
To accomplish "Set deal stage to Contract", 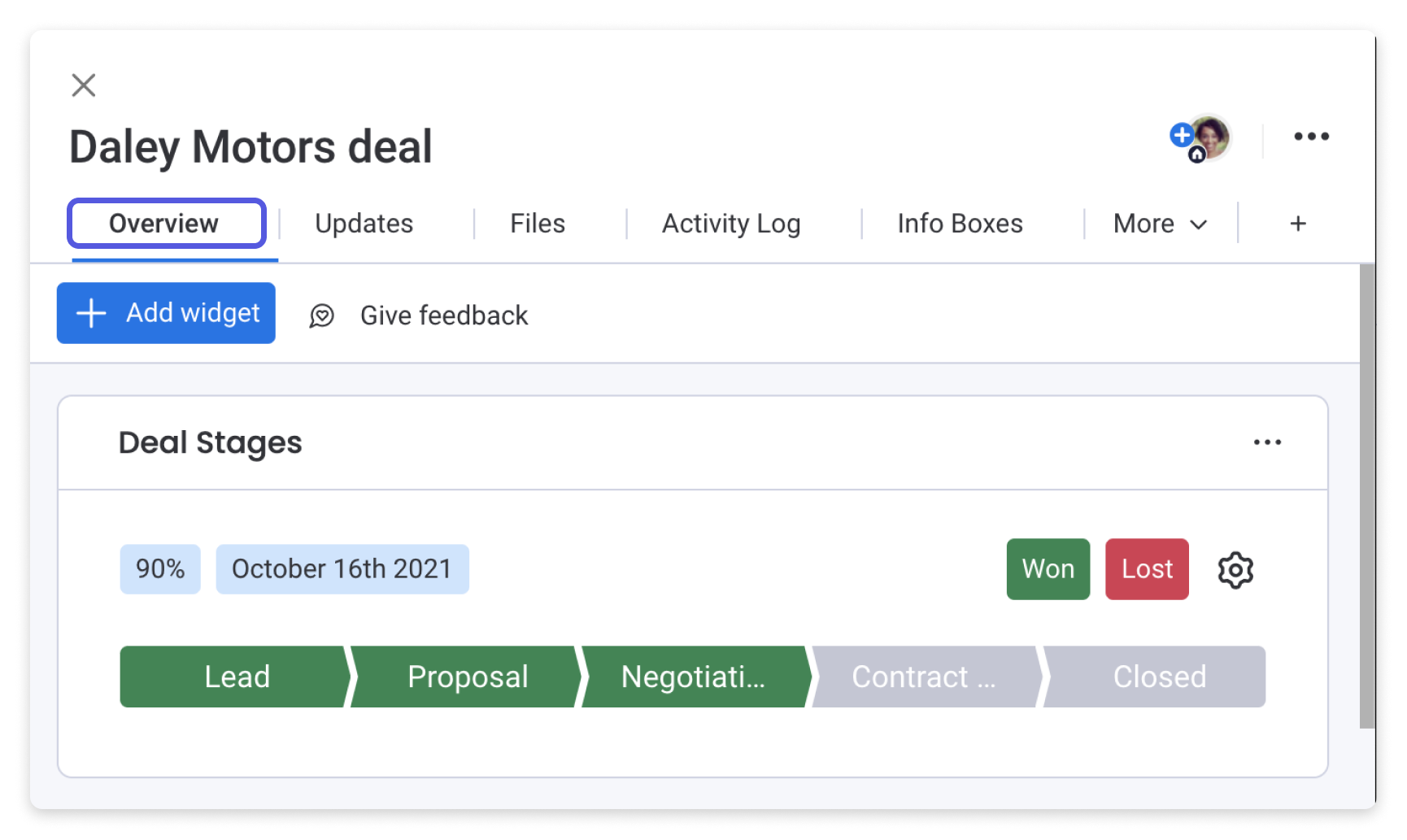I will click(926, 677).
